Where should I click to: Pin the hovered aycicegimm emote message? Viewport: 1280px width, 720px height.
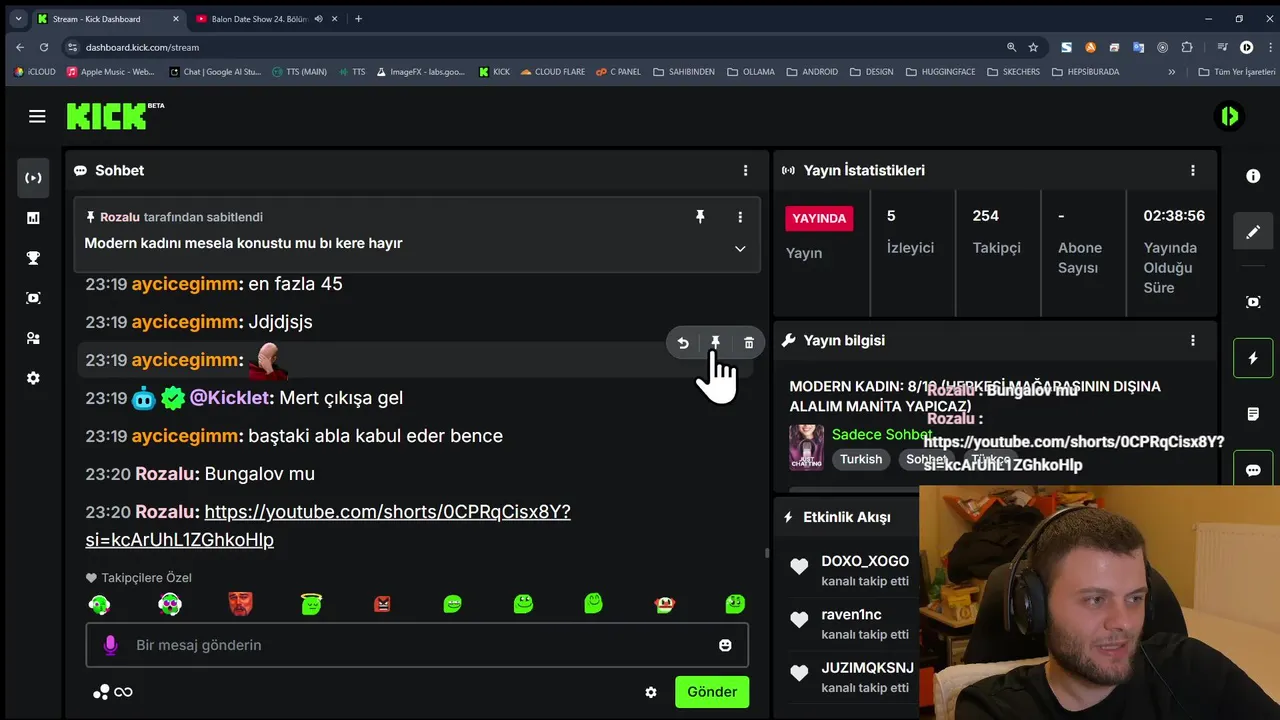coord(716,343)
